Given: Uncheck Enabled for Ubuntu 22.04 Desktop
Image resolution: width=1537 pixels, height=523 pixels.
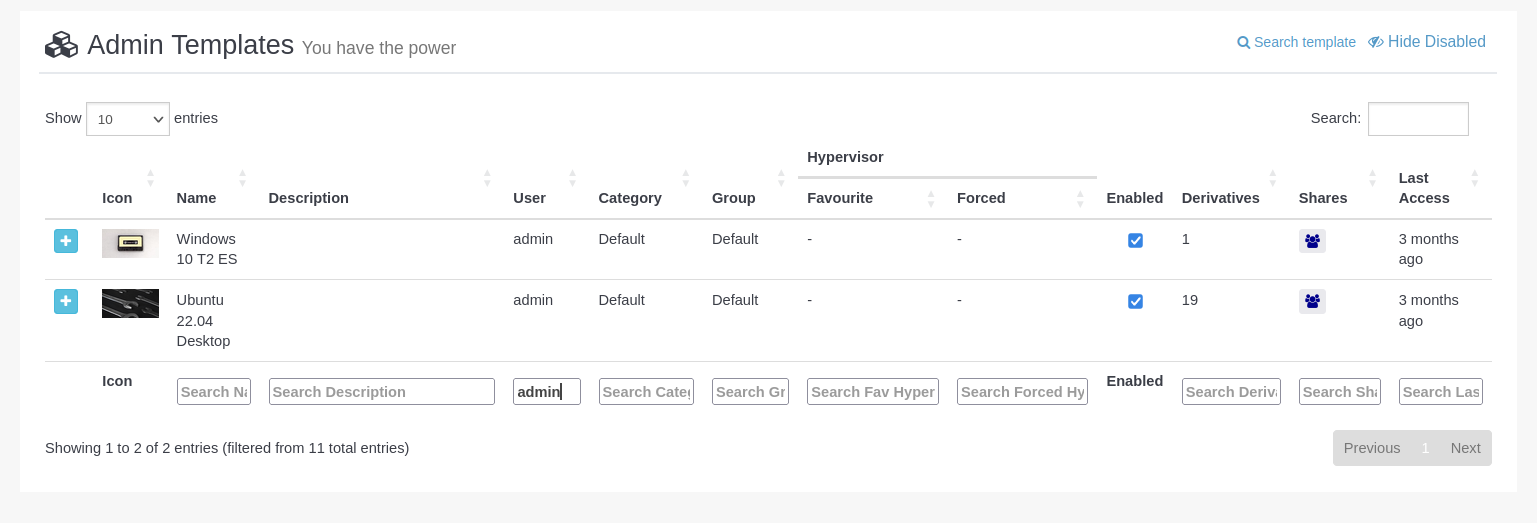Looking at the screenshot, I should pos(1135,301).
